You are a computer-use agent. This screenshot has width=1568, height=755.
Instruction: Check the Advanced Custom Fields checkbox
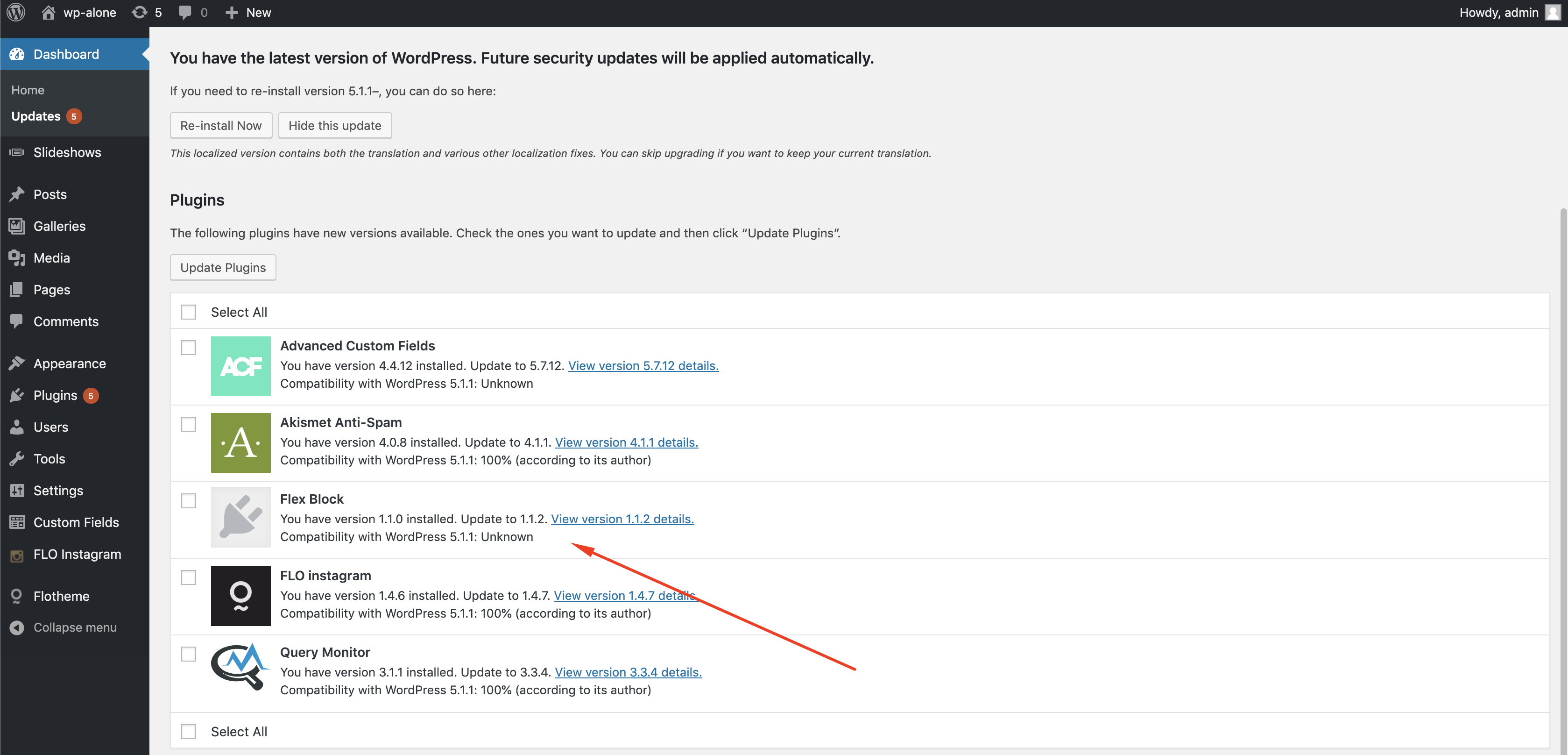pyautogui.click(x=189, y=348)
